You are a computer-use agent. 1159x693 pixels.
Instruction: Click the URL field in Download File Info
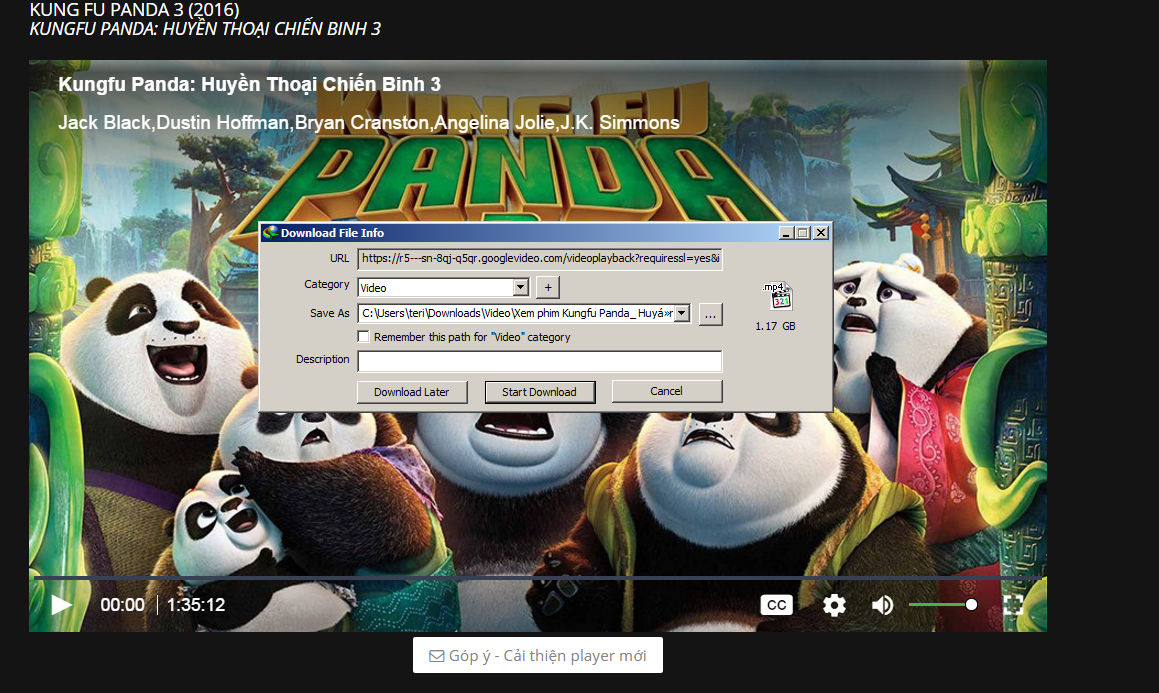click(540, 259)
